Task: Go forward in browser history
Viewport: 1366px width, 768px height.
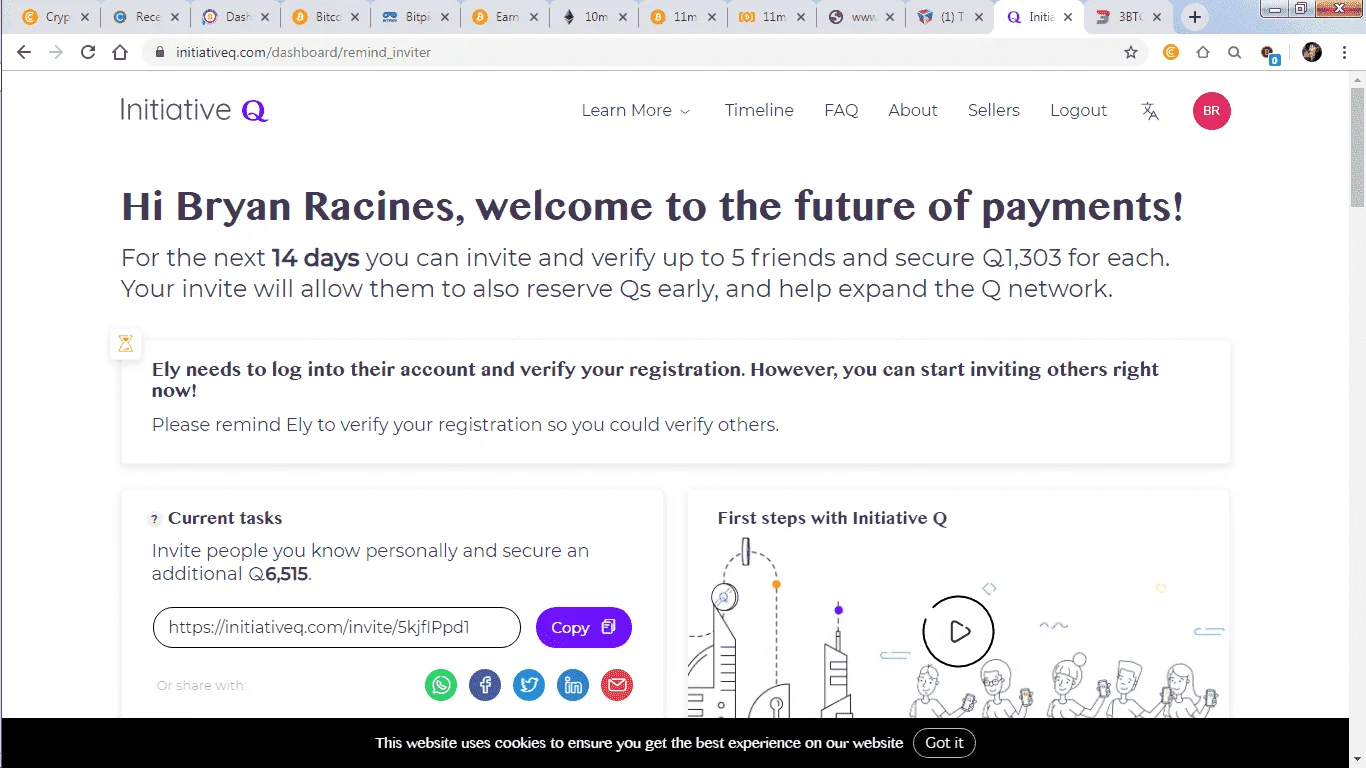Action: coord(56,52)
